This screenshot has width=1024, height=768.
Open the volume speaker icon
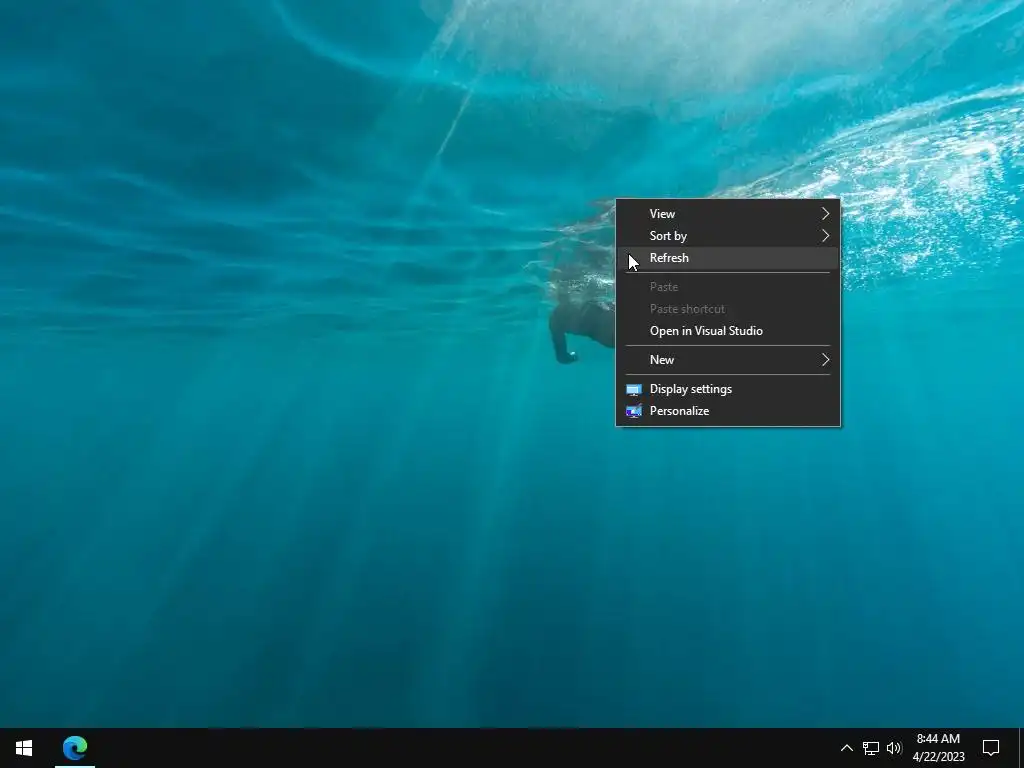[894, 748]
